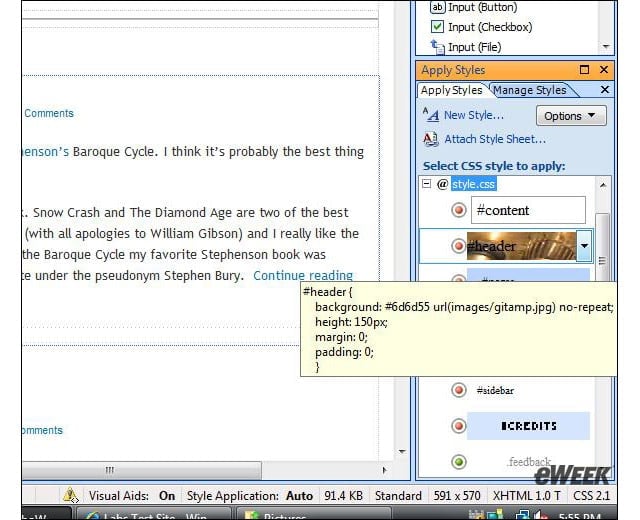The width and height of the screenshot is (640, 520).
Task: Click the red dot beside #sidebar
Action: click(x=459, y=390)
